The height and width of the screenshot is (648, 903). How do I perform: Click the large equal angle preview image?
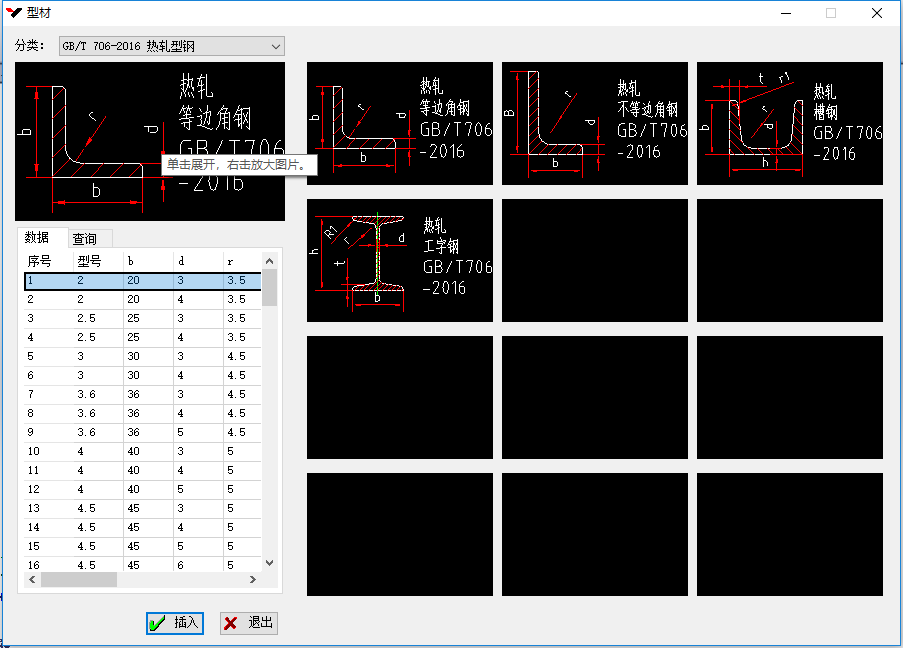click(x=149, y=134)
